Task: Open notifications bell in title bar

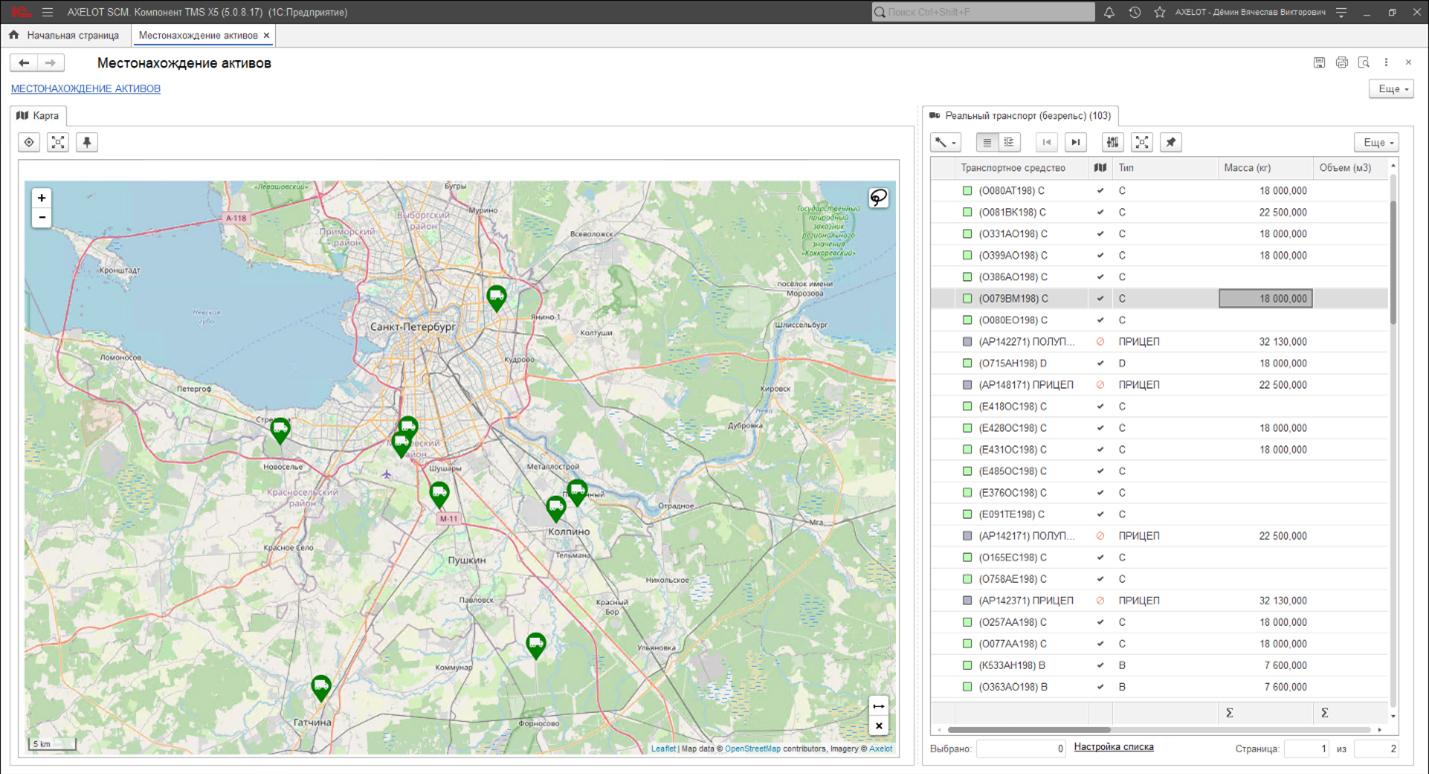Action: [x=1109, y=12]
